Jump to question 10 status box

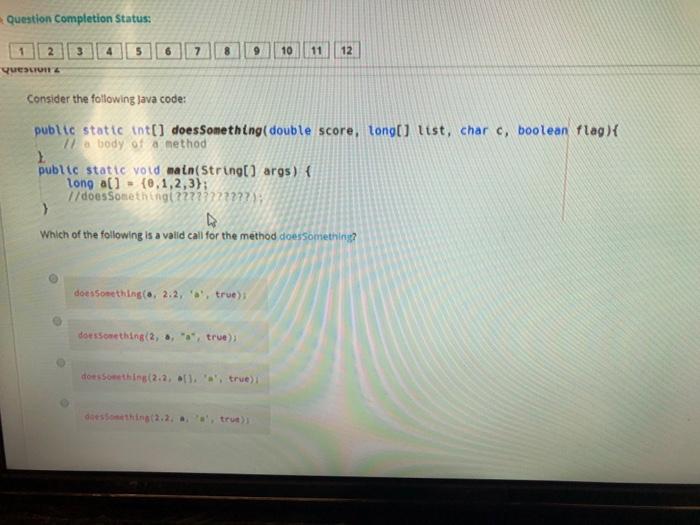coord(287,51)
